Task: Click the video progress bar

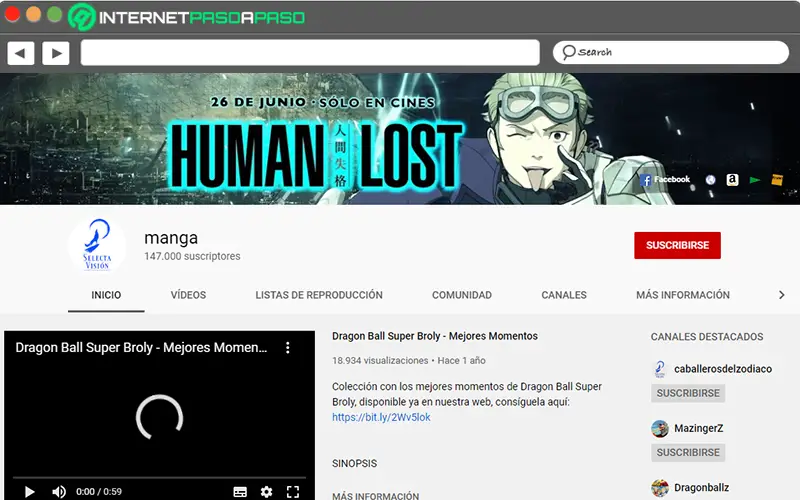Action: tap(159, 478)
